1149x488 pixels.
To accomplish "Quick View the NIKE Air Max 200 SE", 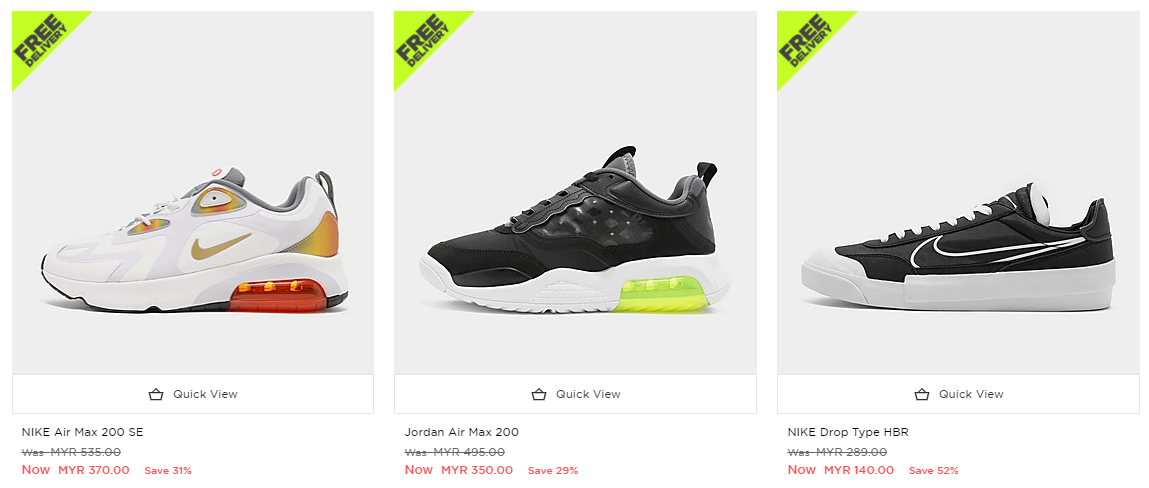I will pyautogui.click(x=205, y=394).
